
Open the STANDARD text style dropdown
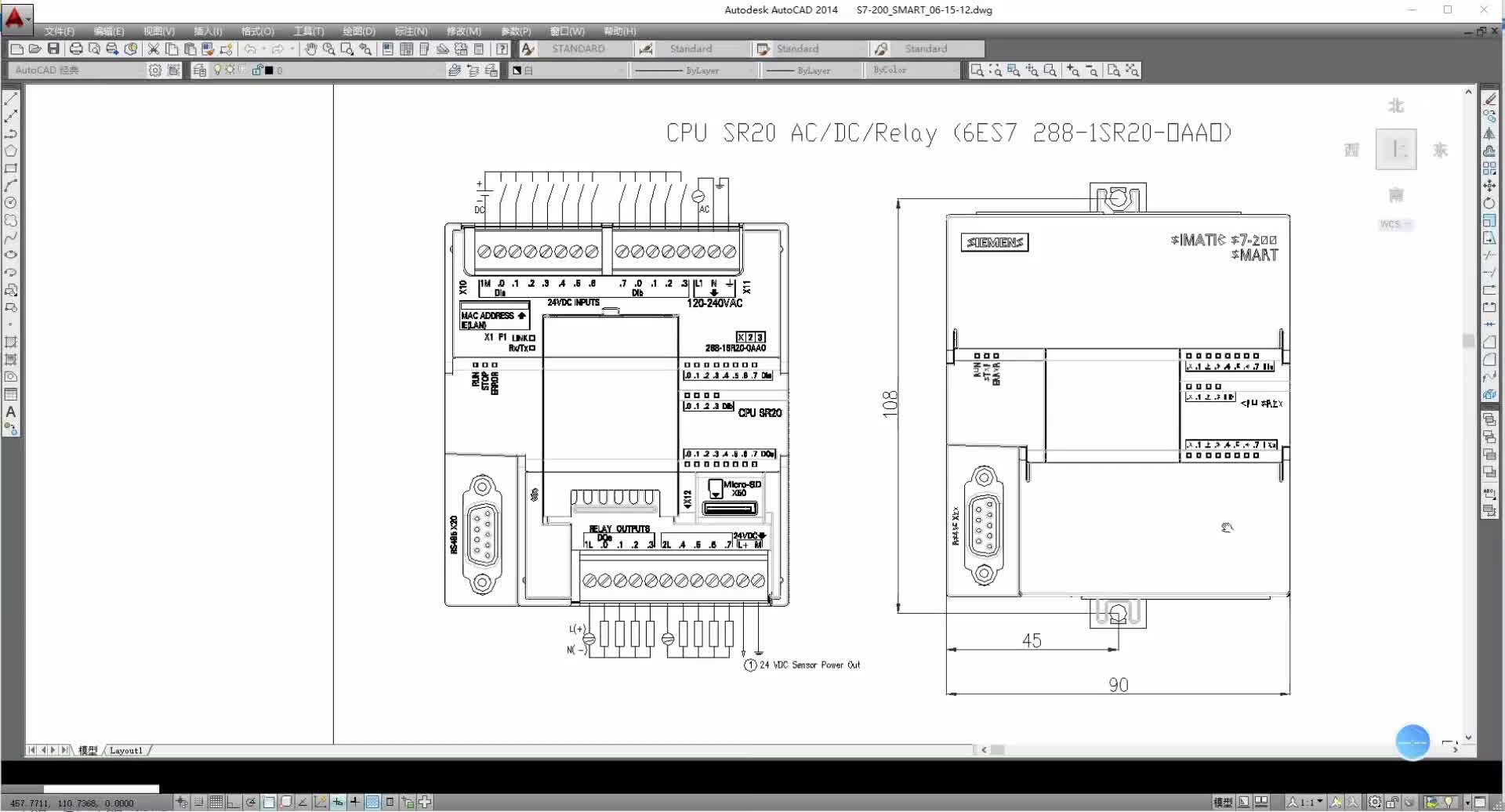pos(584,49)
